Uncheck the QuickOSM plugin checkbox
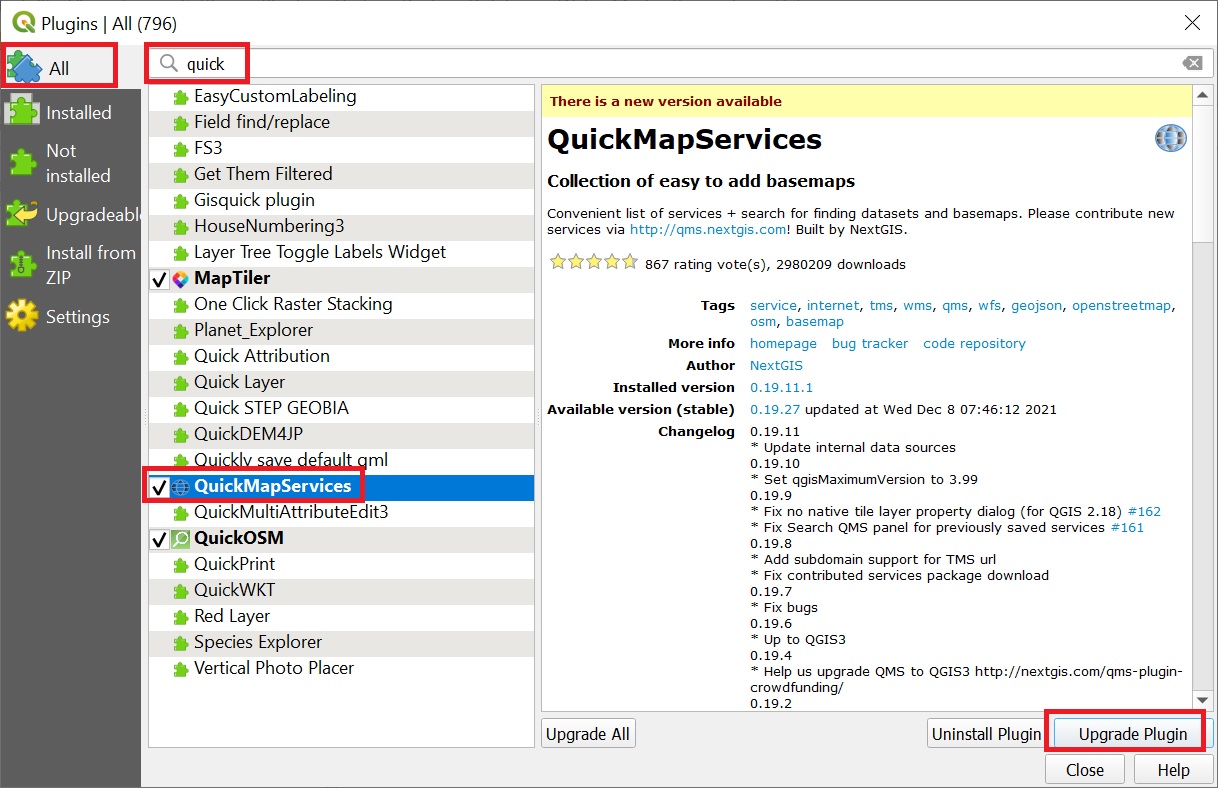 (159, 539)
